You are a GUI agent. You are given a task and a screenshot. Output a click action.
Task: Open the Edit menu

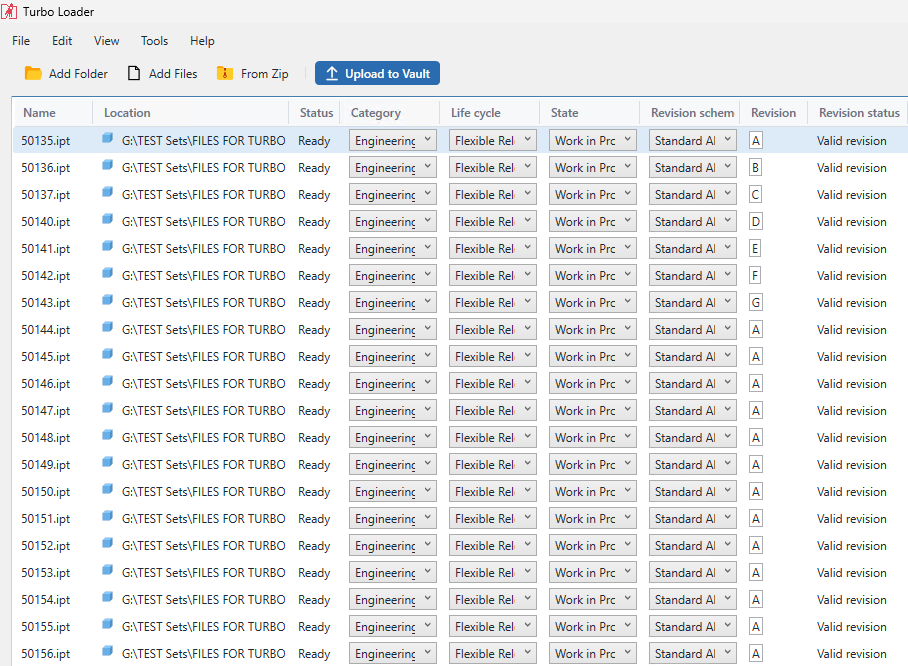coord(62,41)
